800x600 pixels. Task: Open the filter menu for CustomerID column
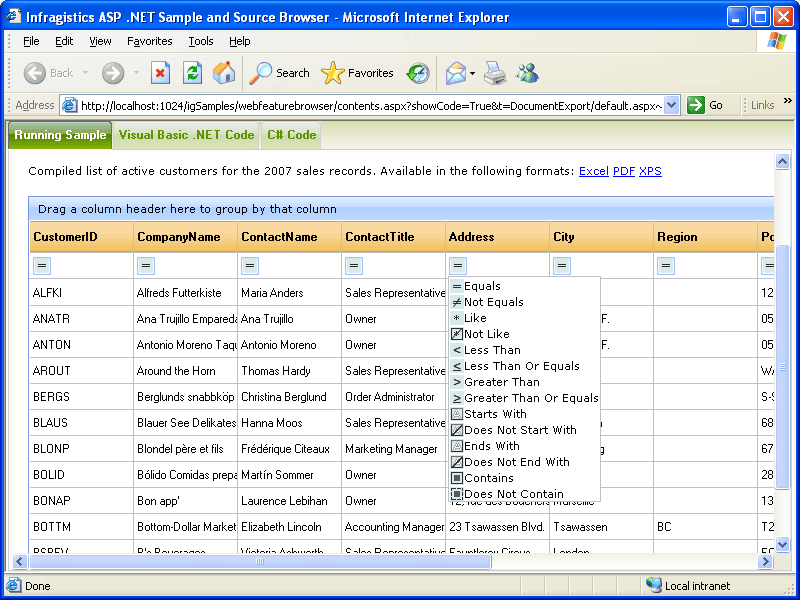coord(39,265)
